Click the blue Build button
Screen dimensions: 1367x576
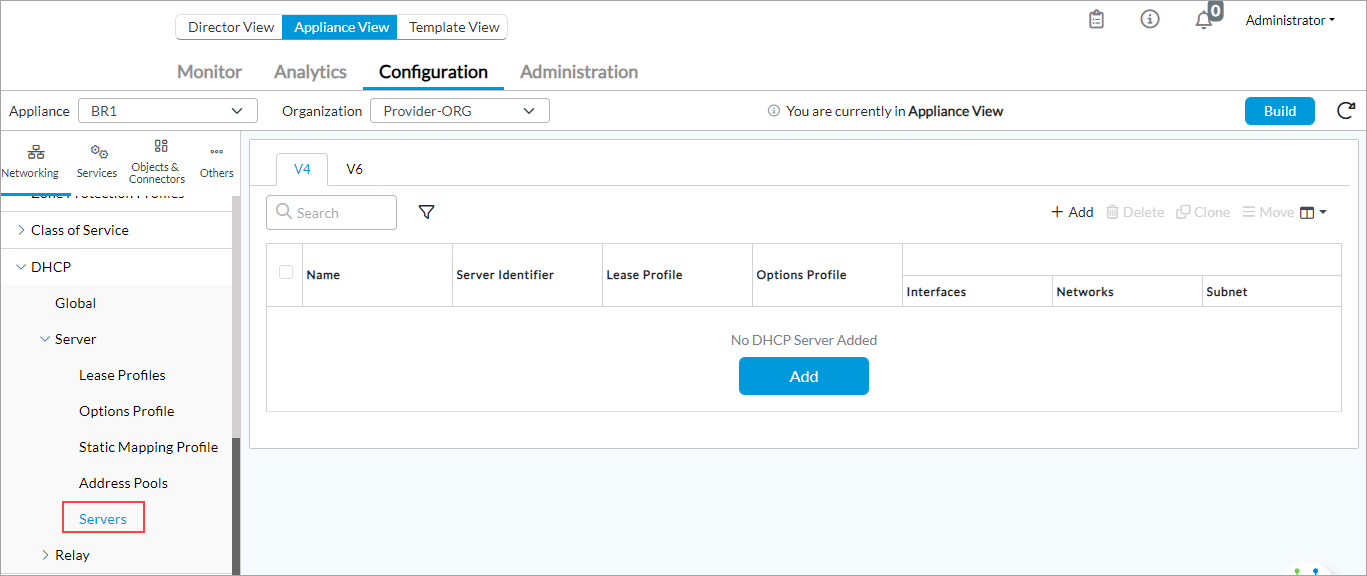pos(1279,111)
